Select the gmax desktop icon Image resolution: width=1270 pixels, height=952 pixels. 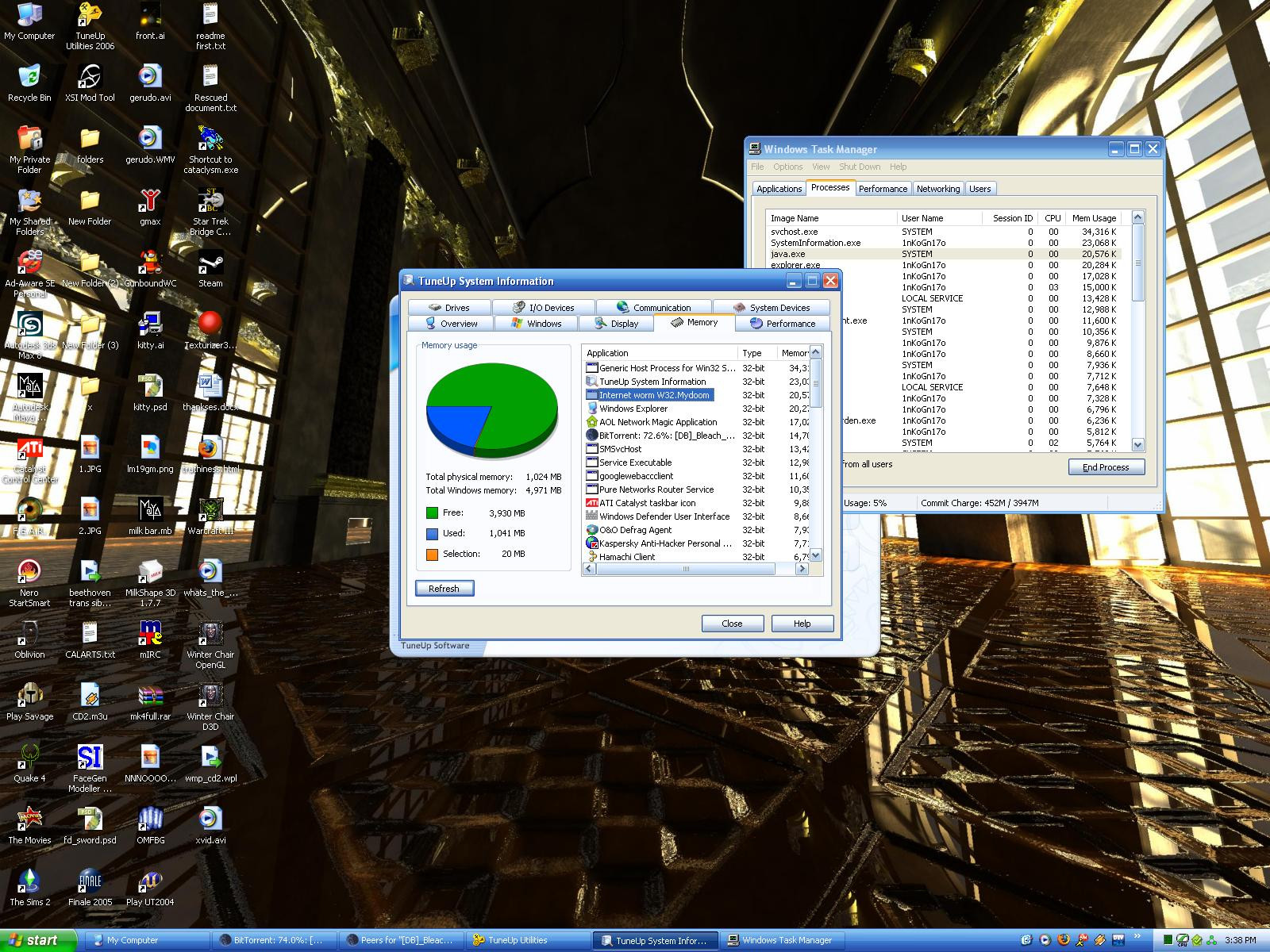(x=150, y=207)
